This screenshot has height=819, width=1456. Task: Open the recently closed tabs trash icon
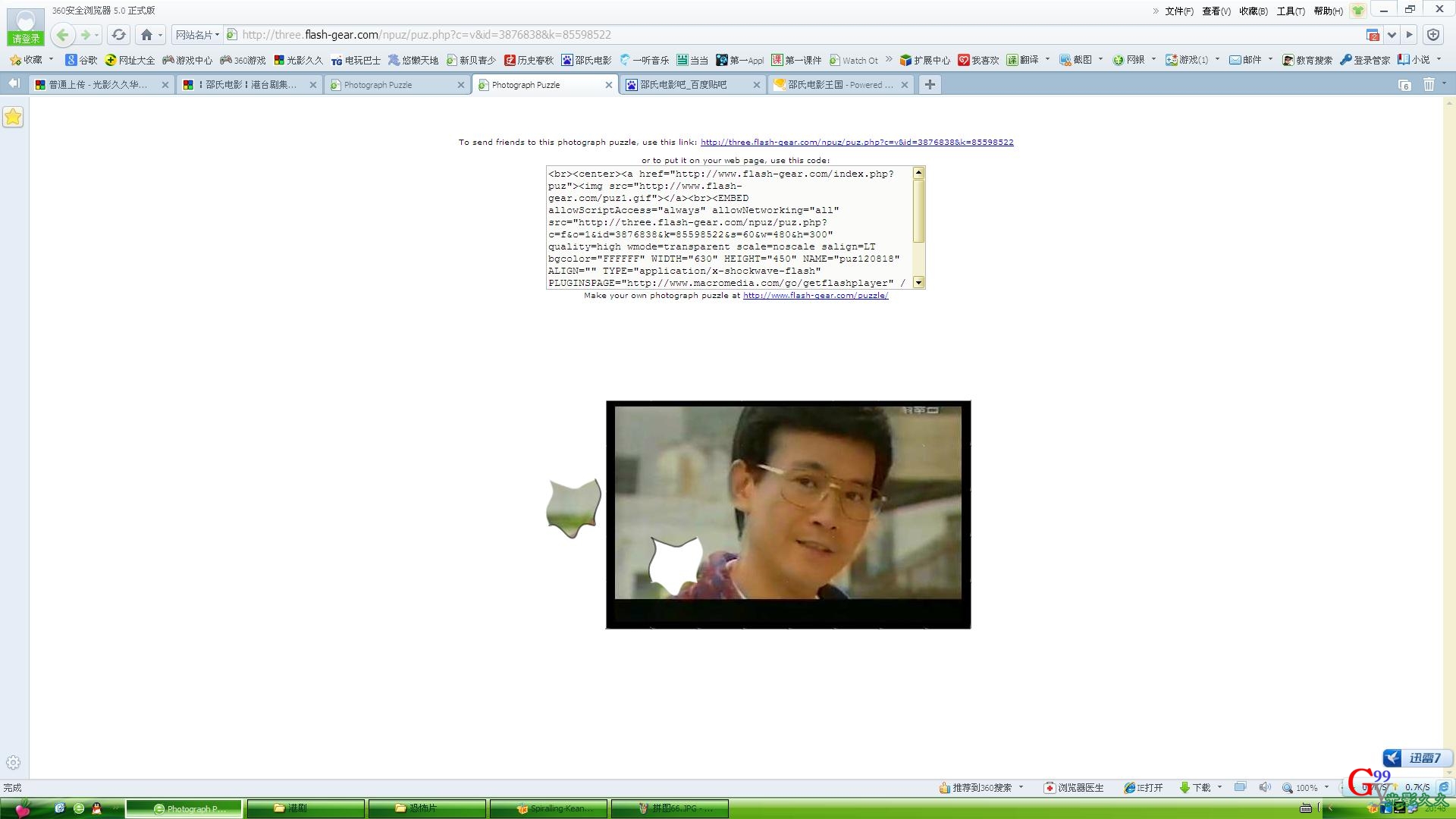point(1429,84)
